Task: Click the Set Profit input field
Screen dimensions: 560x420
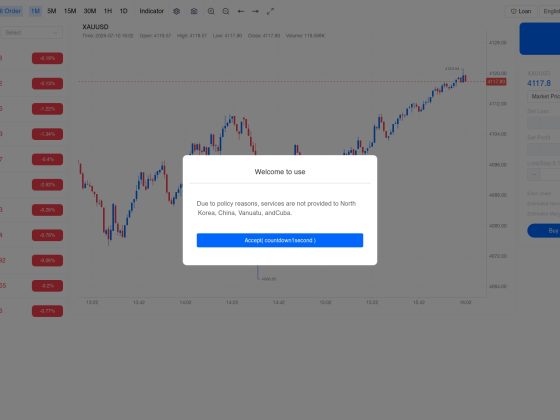Action: point(544,149)
